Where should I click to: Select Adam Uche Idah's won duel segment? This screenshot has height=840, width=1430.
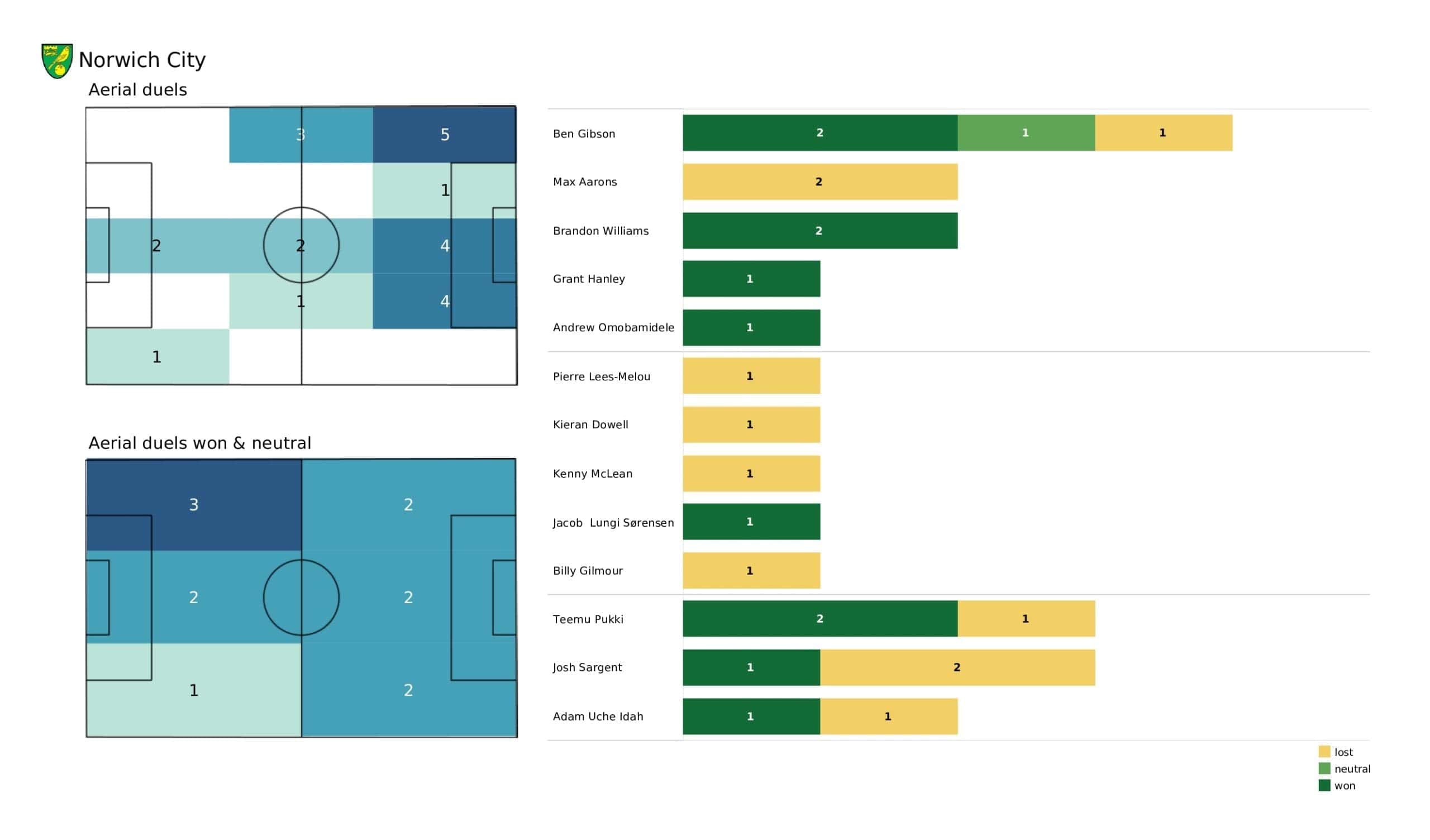click(751, 716)
